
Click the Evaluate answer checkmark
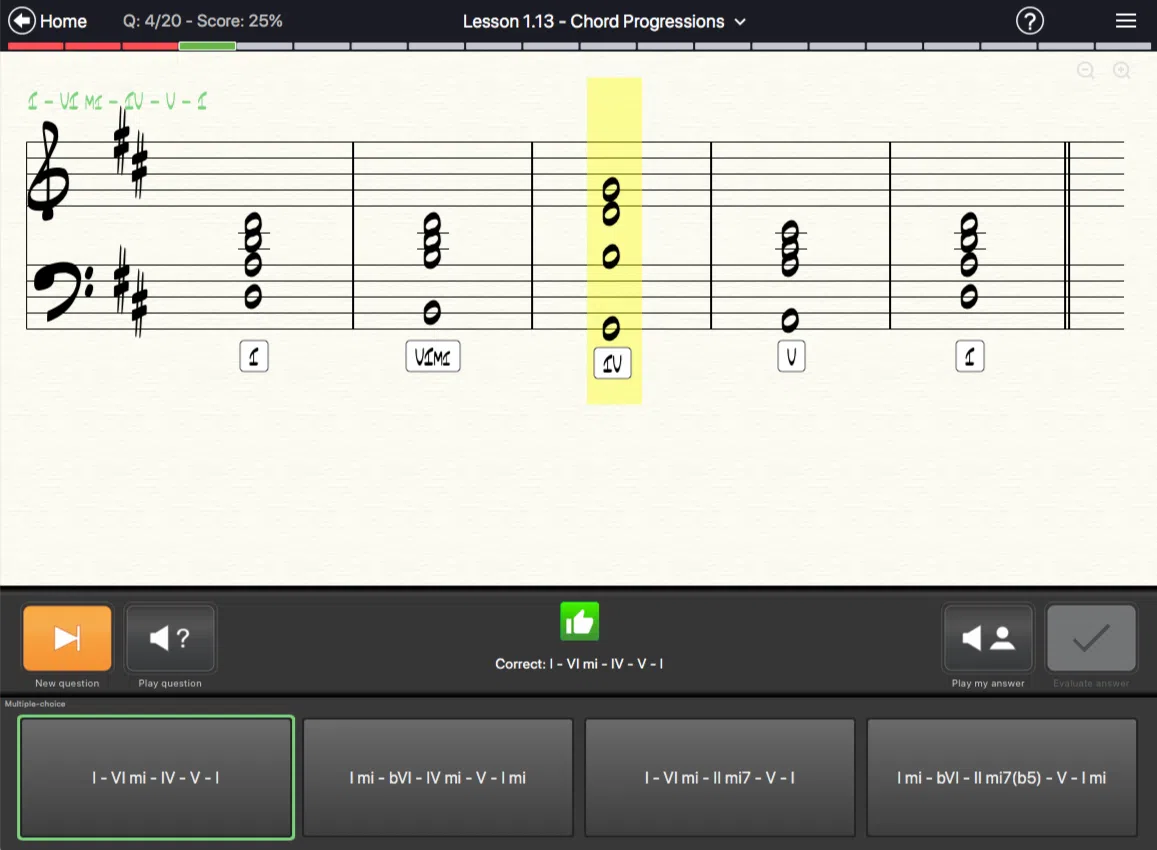(1091, 638)
